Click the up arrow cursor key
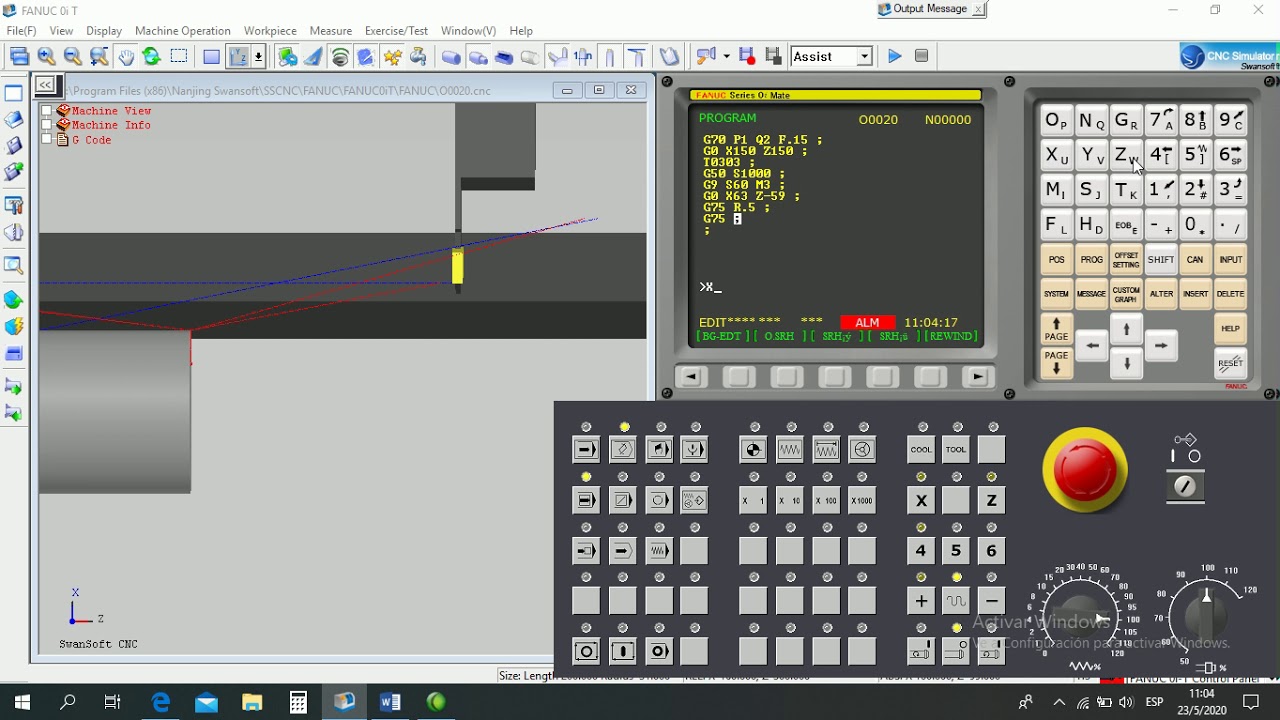Viewport: 1280px width, 720px height. click(x=1126, y=329)
